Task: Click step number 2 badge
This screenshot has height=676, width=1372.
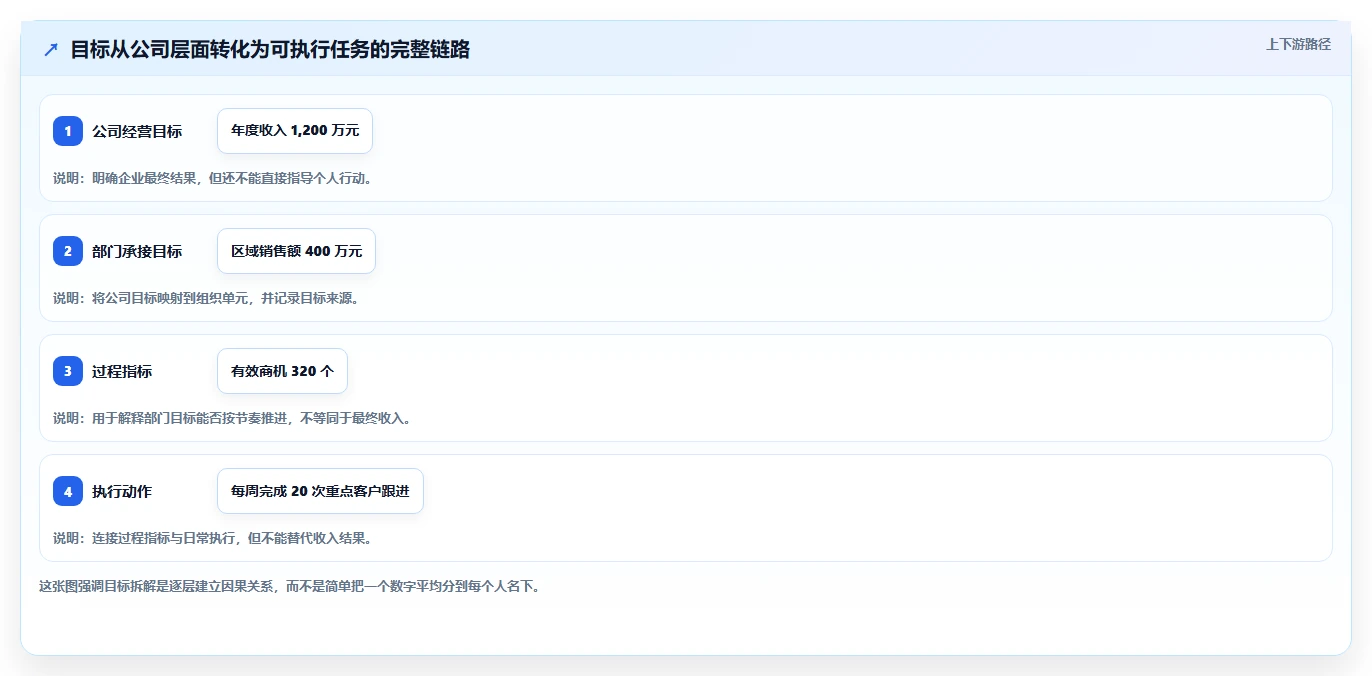Action: (68, 251)
